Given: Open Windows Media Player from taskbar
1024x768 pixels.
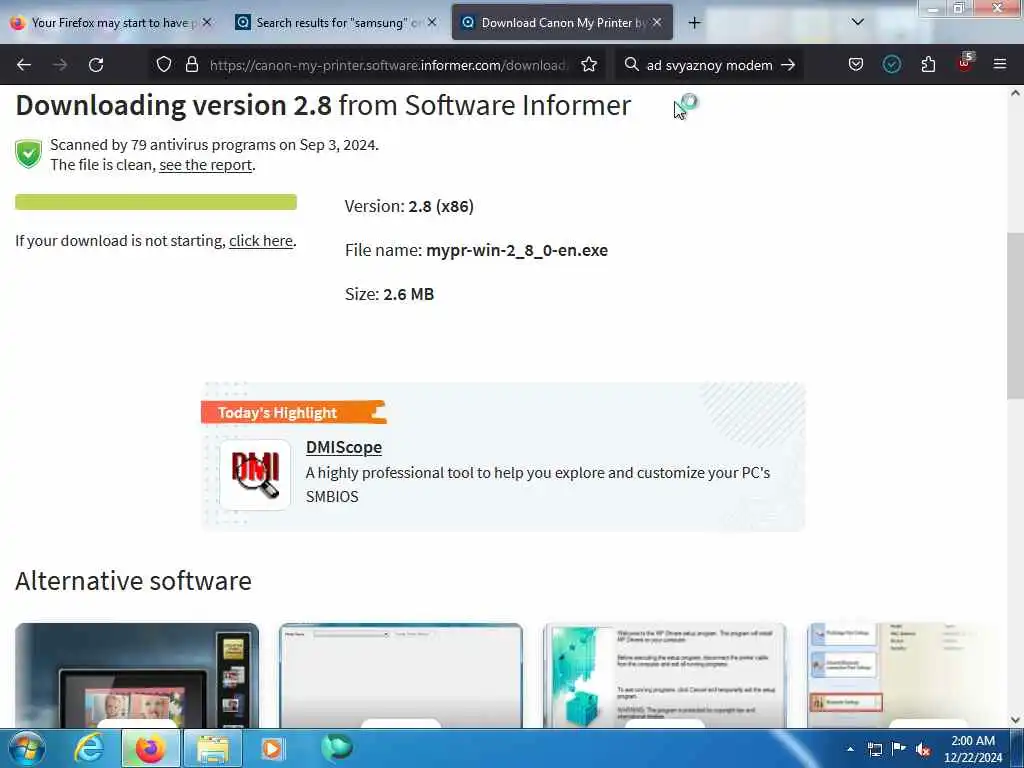Looking at the screenshot, I should click(x=272, y=748).
